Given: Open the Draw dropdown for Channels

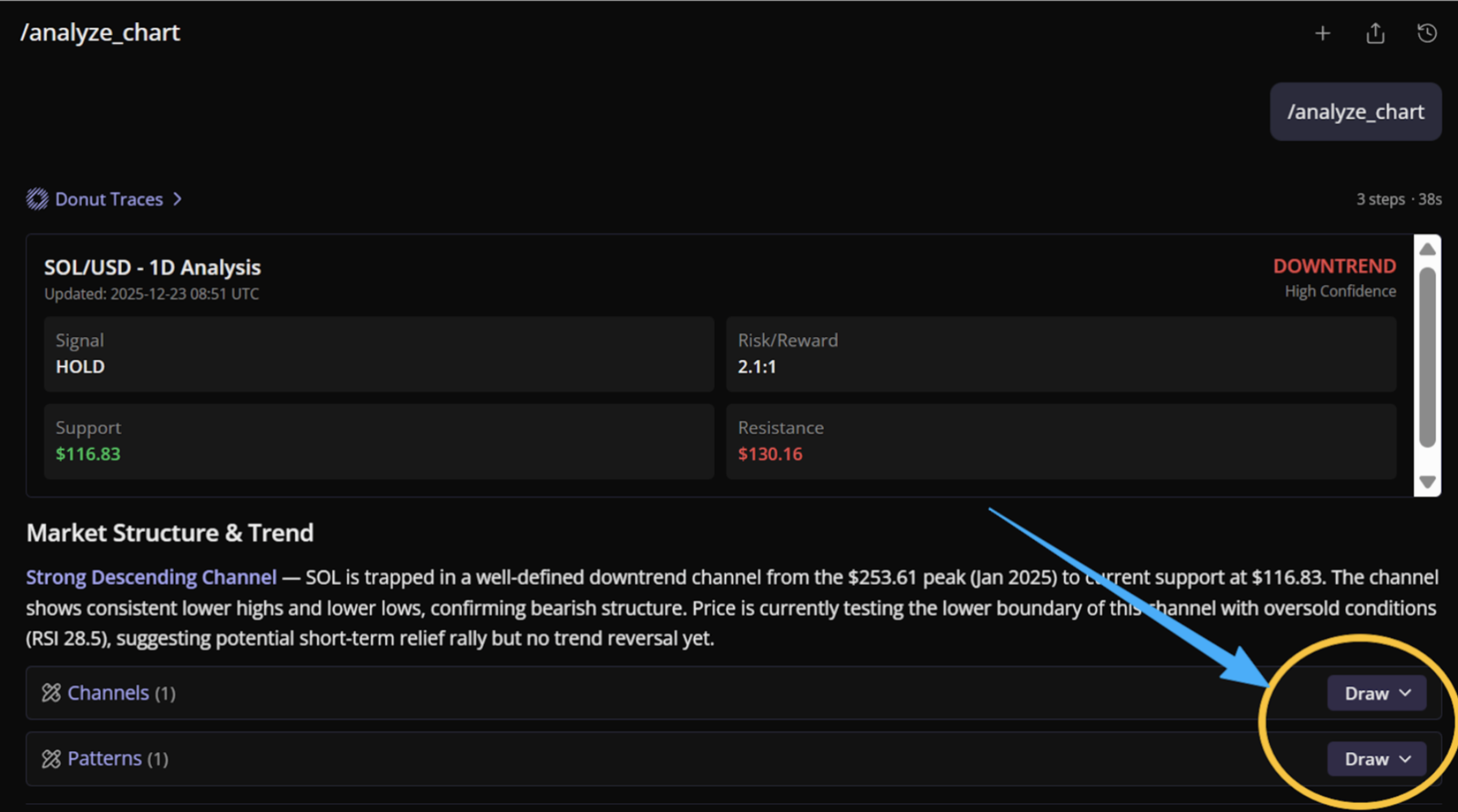Looking at the screenshot, I should coord(1376,693).
